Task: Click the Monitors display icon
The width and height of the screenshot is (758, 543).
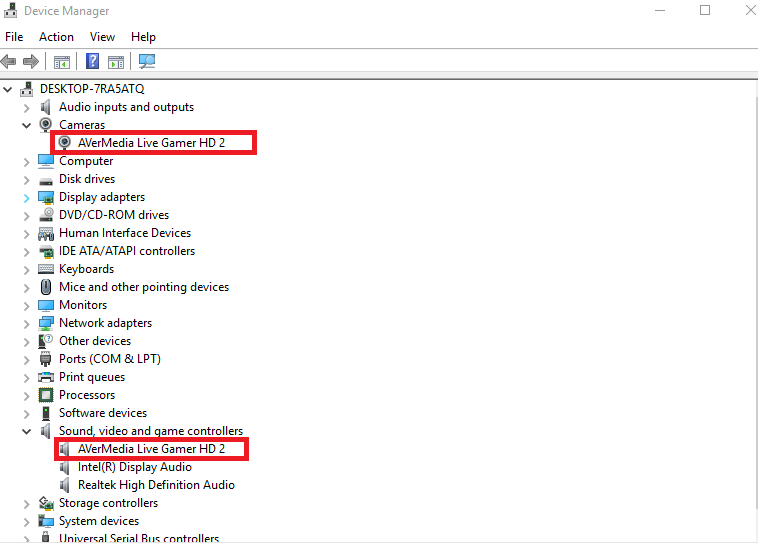Action: click(x=46, y=305)
